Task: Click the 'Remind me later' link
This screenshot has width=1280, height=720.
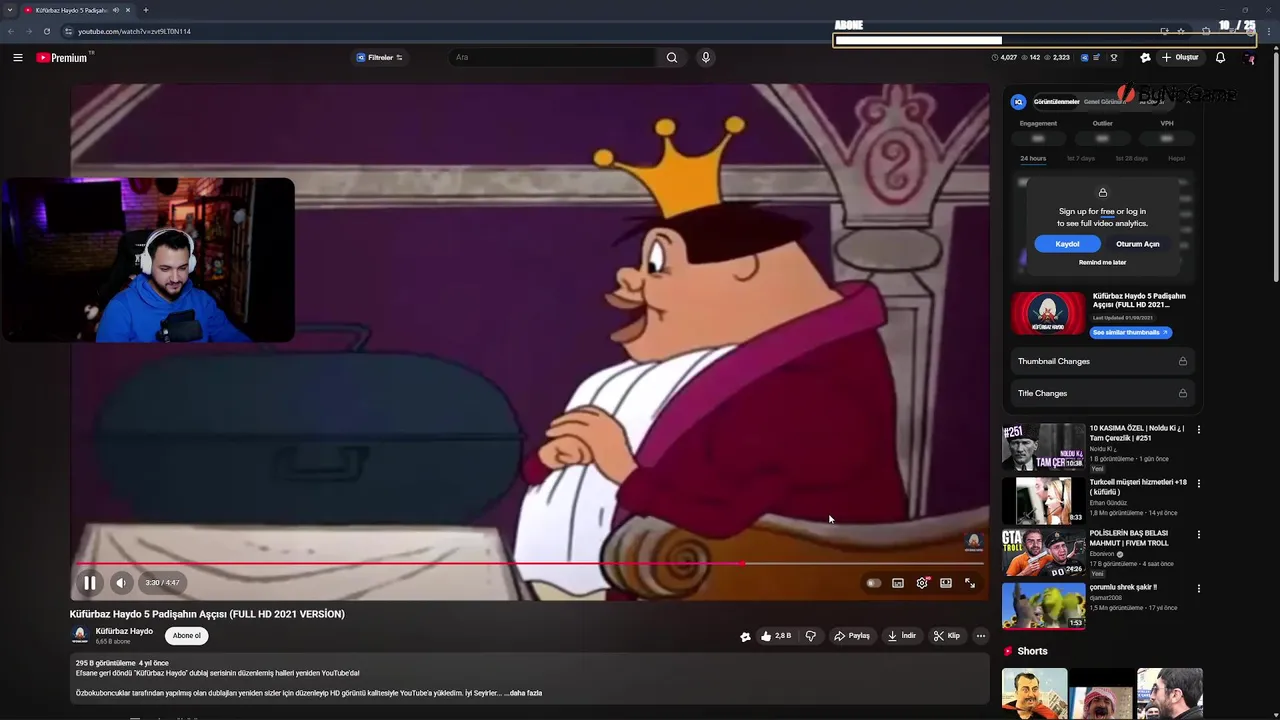Action: (x=1102, y=263)
